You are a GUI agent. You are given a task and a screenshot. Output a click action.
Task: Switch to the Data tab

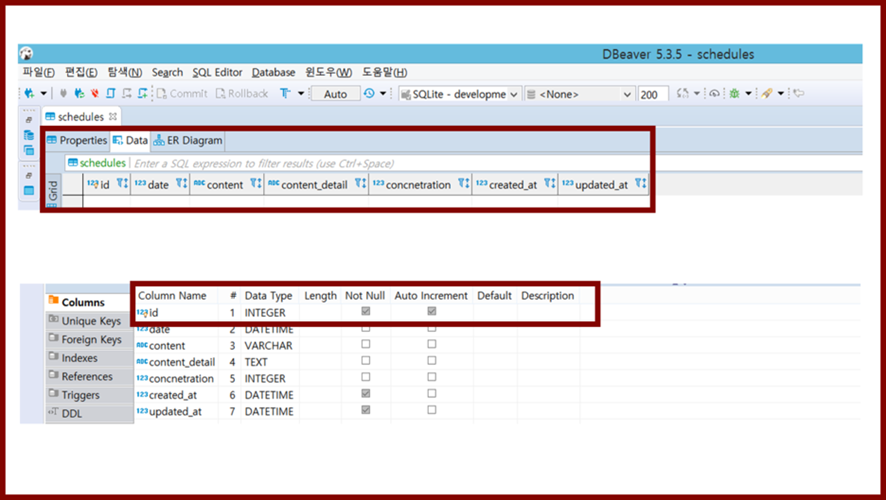(x=130, y=140)
